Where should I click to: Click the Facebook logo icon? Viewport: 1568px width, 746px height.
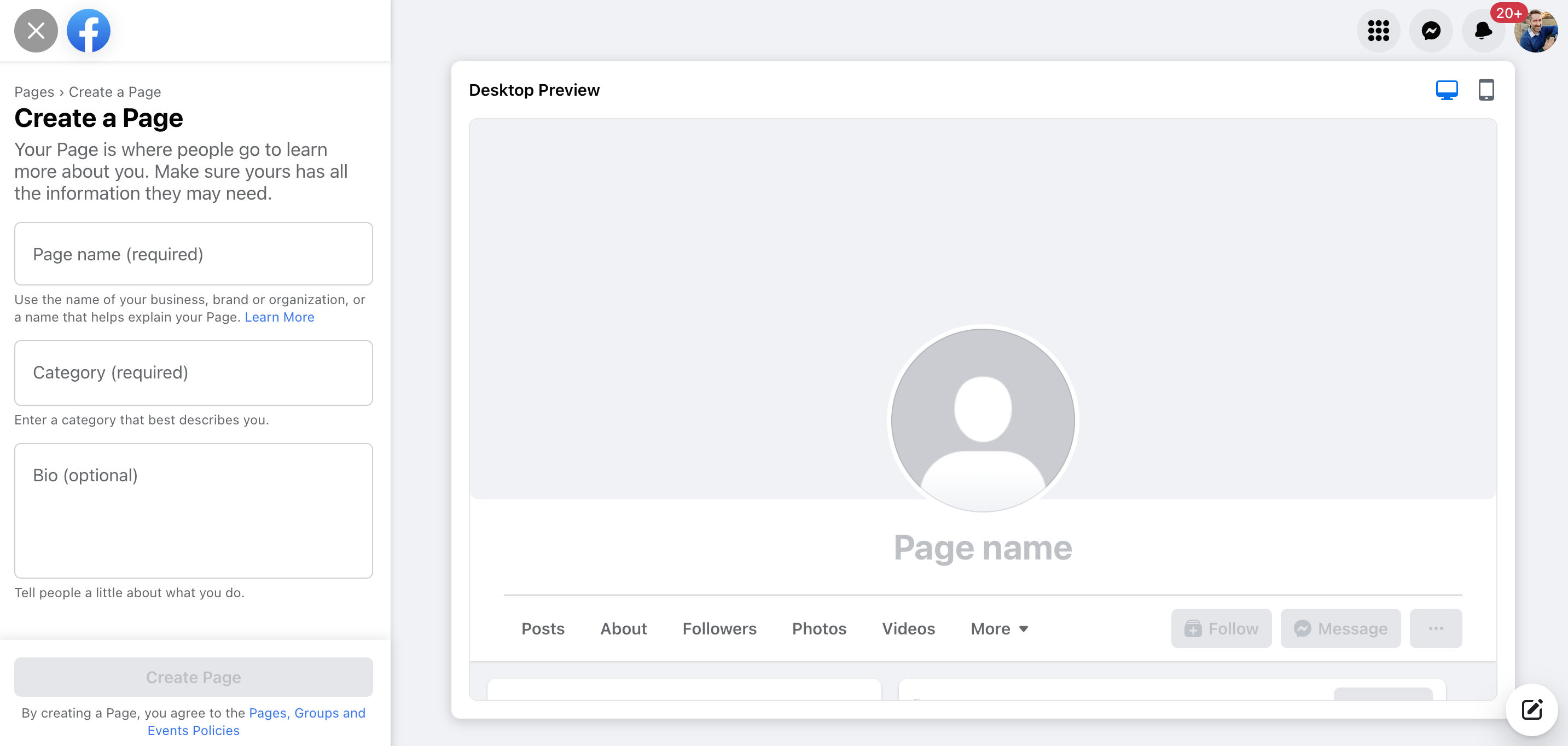pos(88,31)
